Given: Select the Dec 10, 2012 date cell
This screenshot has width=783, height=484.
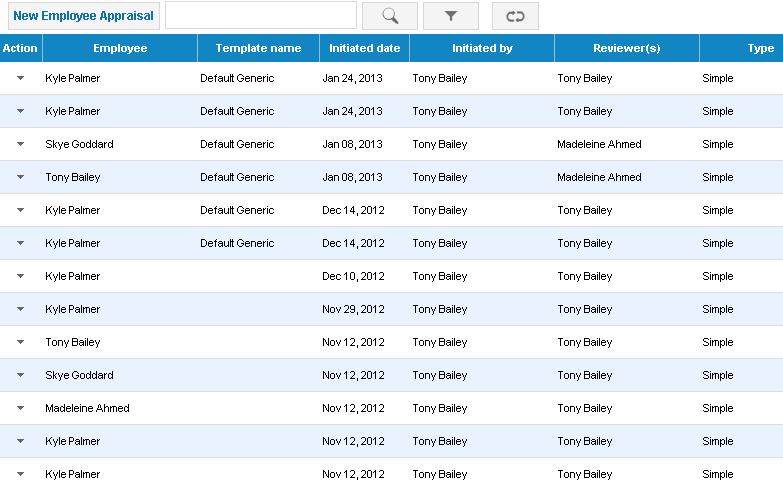Looking at the screenshot, I should (x=353, y=276).
